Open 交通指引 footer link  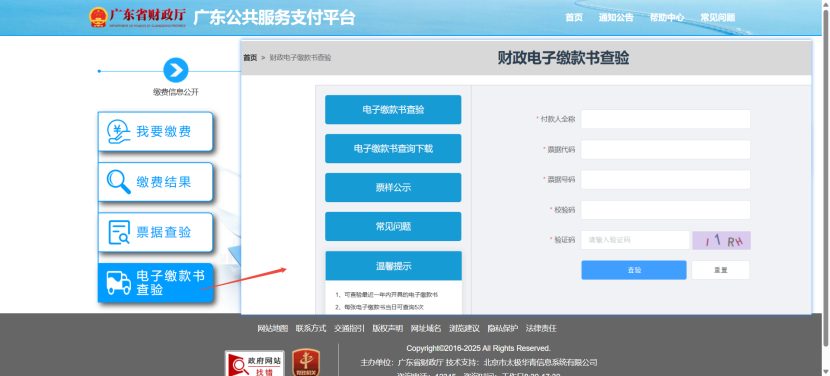(349, 328)
